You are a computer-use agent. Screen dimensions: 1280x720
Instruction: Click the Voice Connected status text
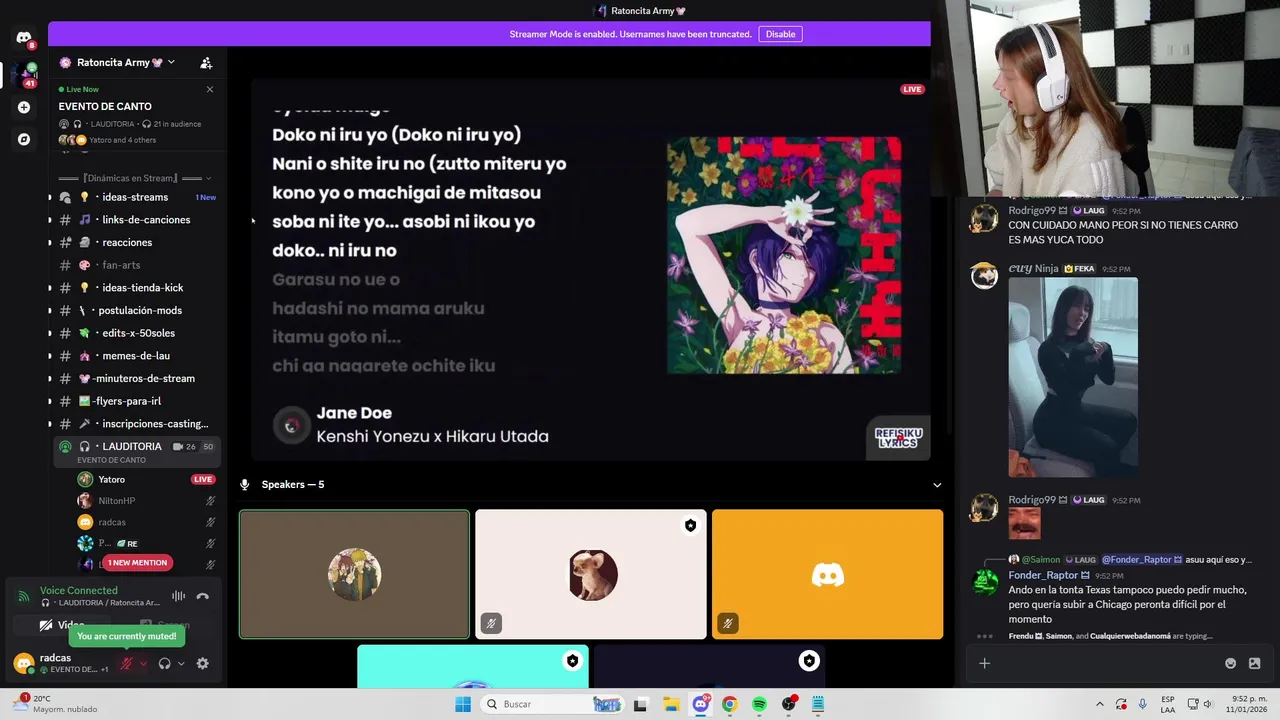pyautogui.click(x=79, y=591)
